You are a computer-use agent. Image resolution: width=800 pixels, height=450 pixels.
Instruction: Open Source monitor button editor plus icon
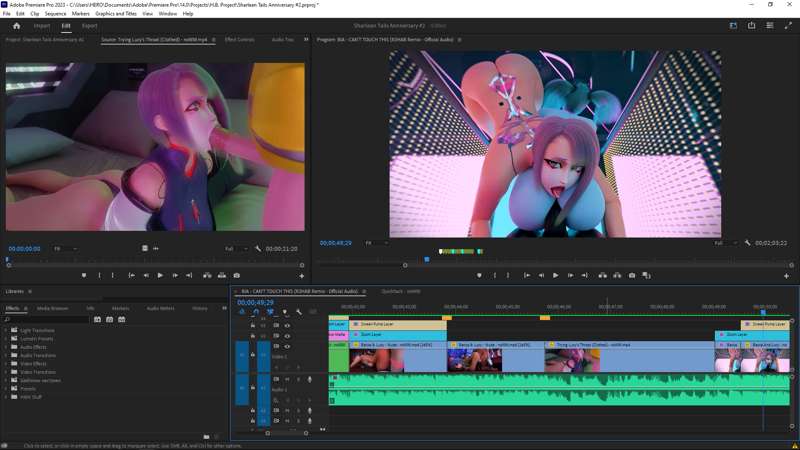(302, 276)
